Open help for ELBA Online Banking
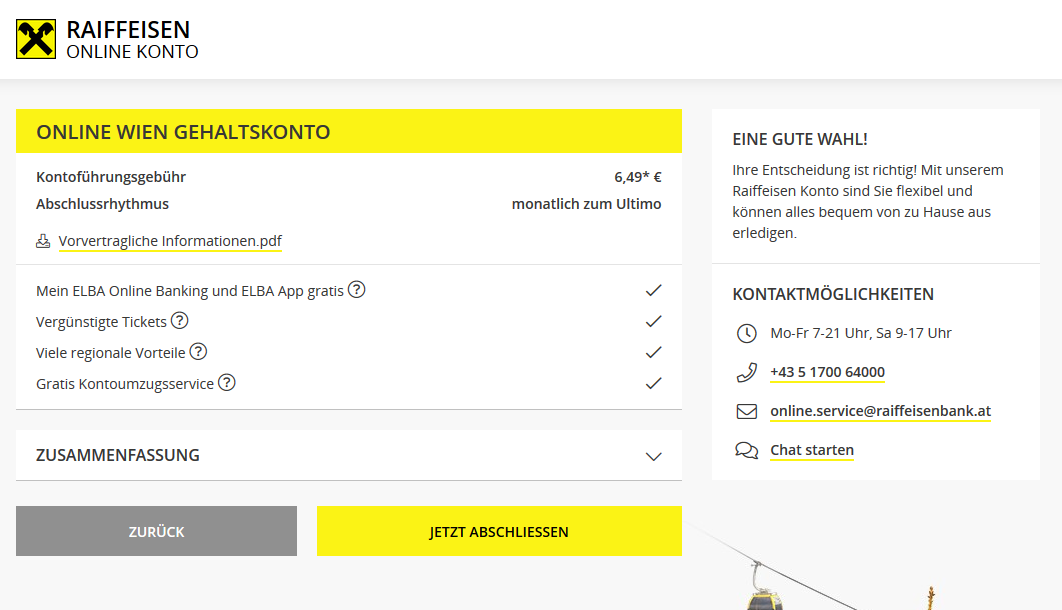The width and height of the screenshot is (1062, 610). [357, 290]
